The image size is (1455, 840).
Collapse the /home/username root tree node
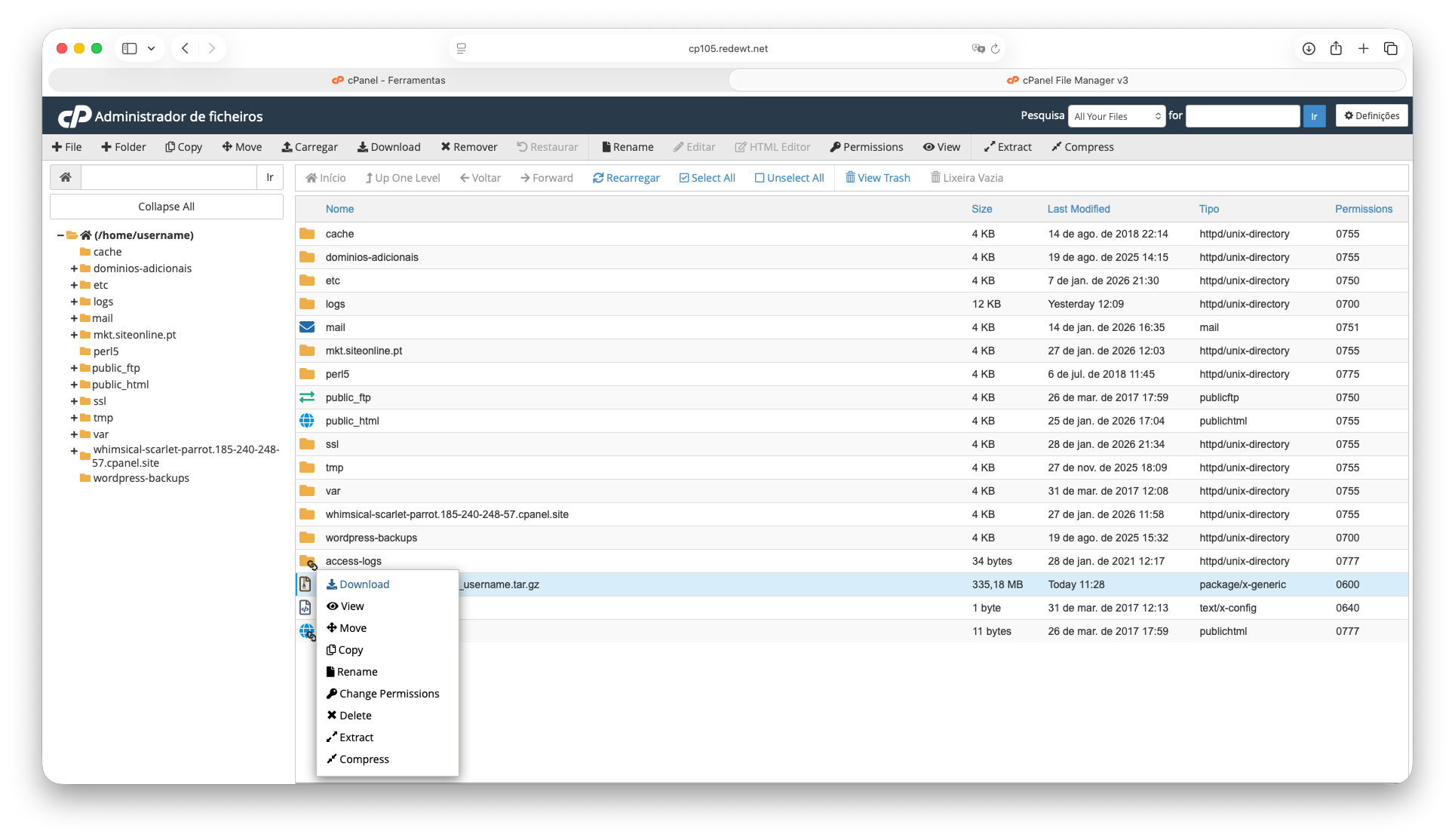click(x=60, y=235)
